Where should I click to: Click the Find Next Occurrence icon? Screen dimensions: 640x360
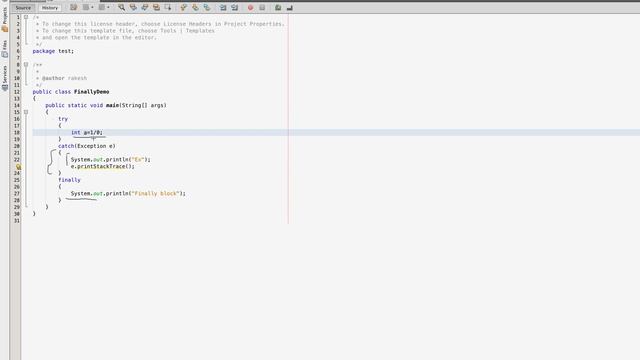point(144,7)
